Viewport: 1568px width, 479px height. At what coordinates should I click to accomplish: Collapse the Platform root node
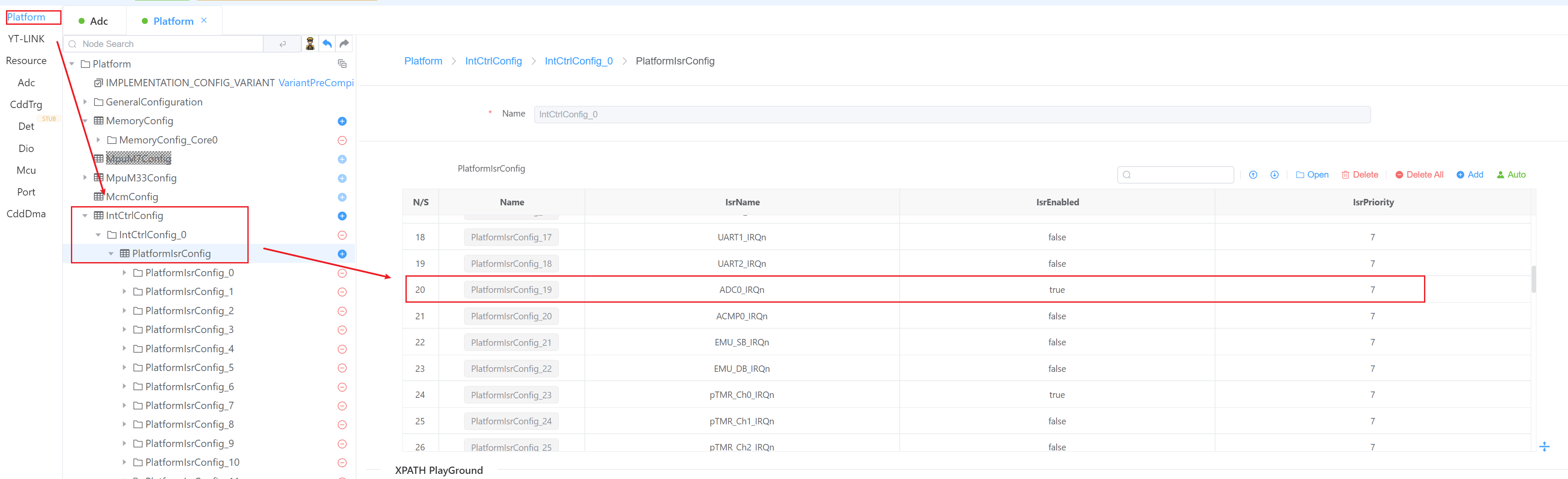(x=72, y=64)
